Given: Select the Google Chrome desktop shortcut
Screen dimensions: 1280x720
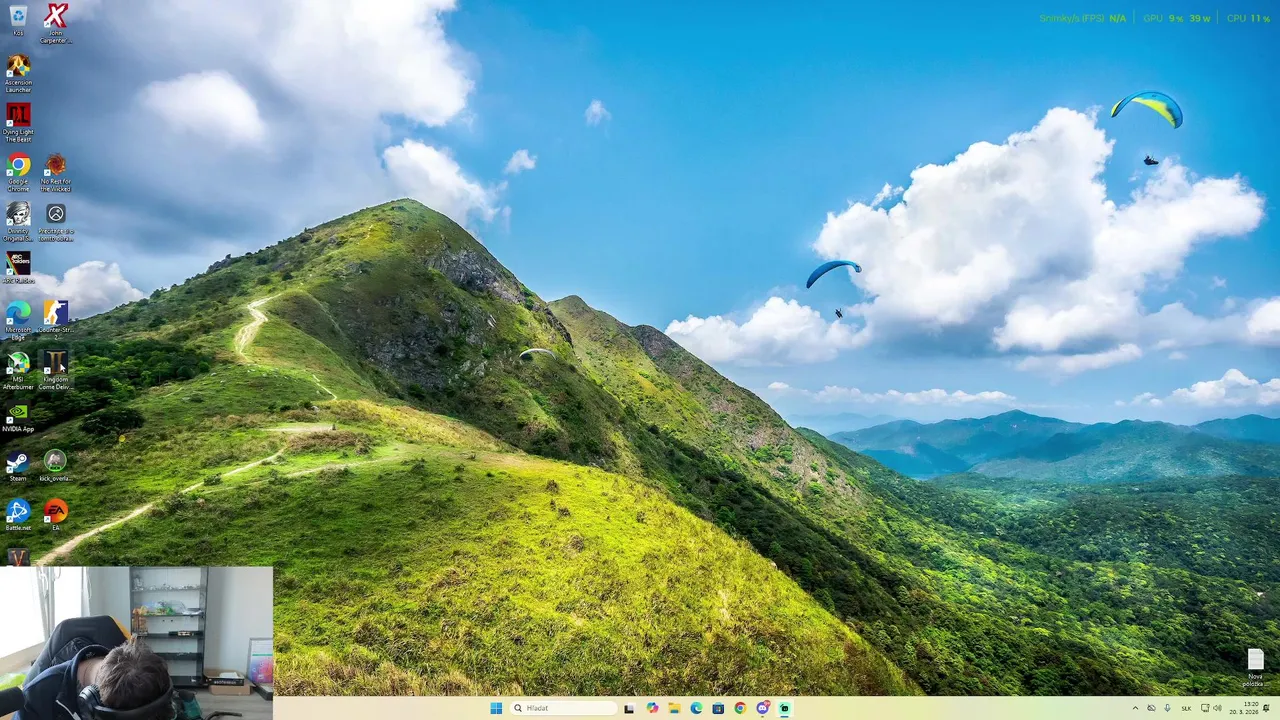Looking at the screenshot, I should click(18, 172).
